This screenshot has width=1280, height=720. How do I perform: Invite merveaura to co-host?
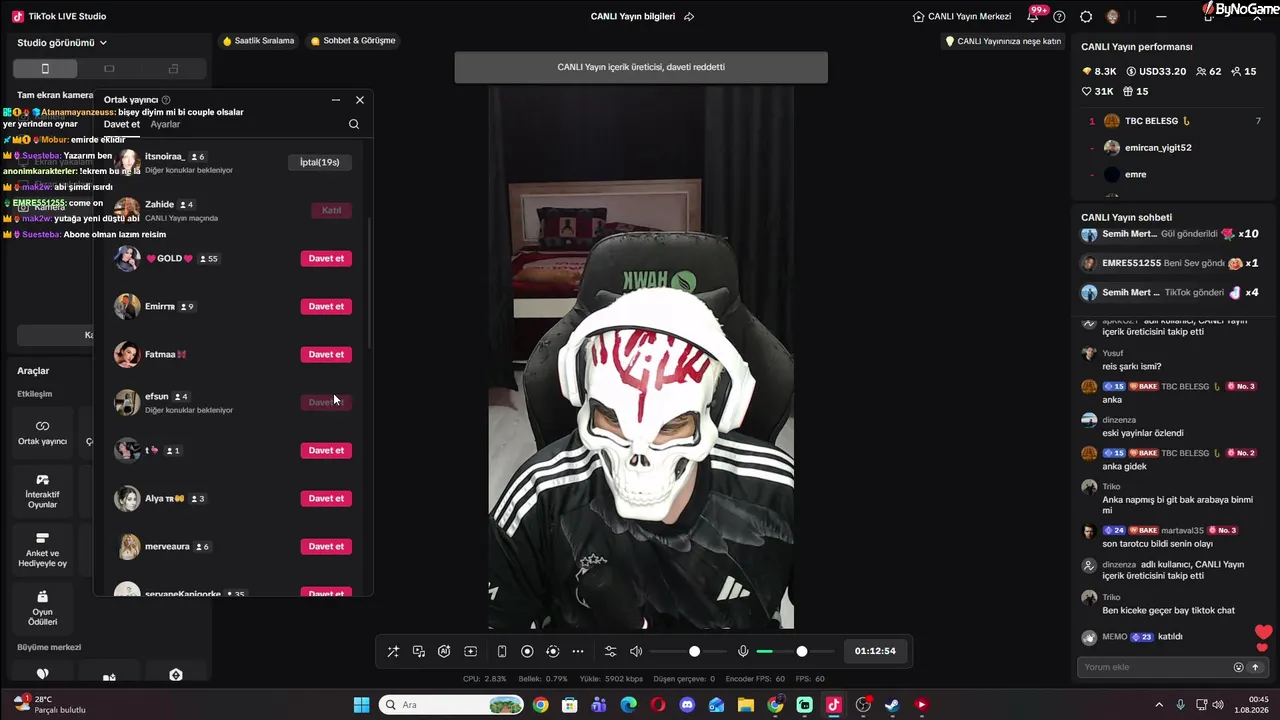326,546
